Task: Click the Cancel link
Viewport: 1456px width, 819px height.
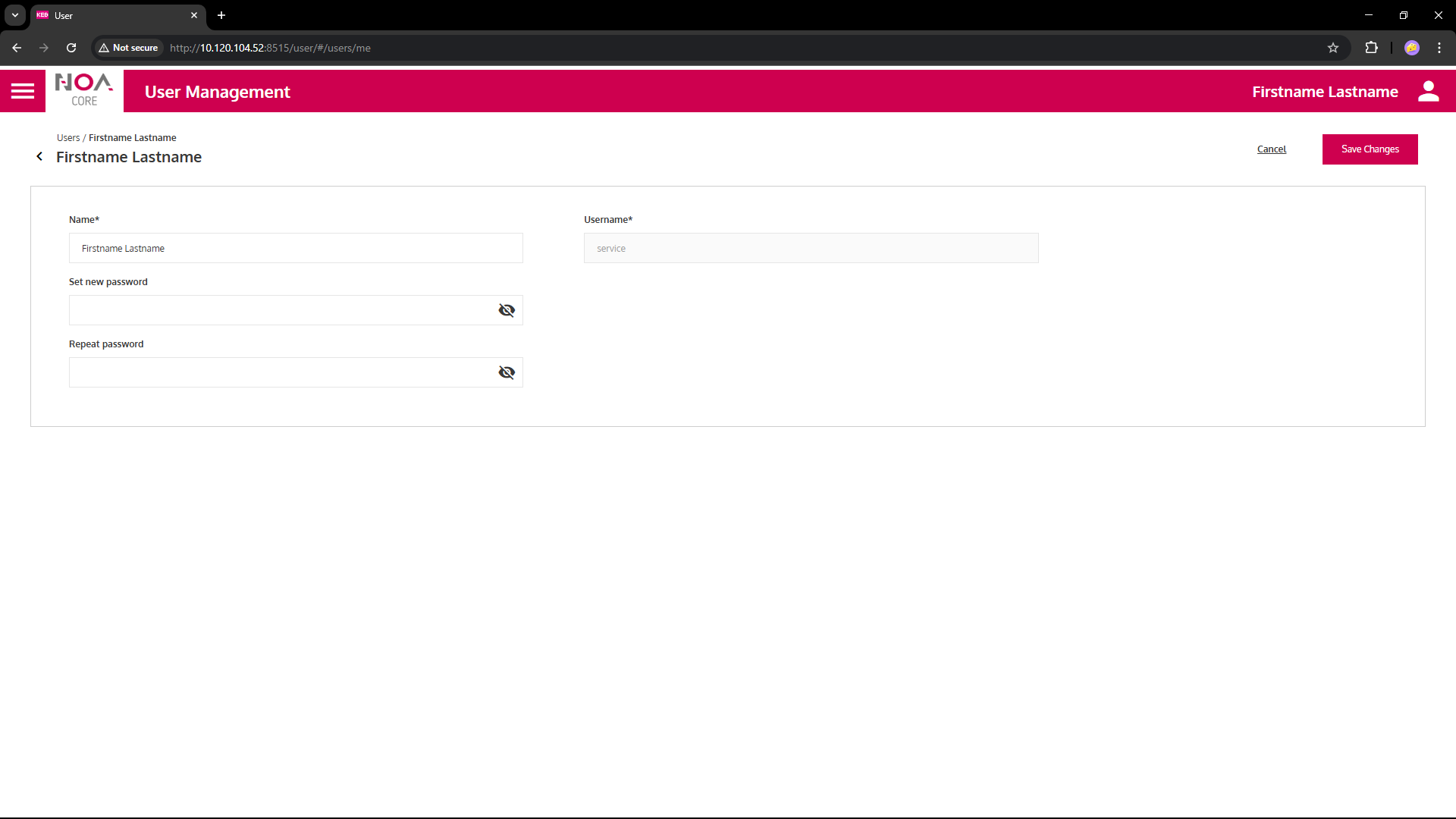Action: 1271,149
